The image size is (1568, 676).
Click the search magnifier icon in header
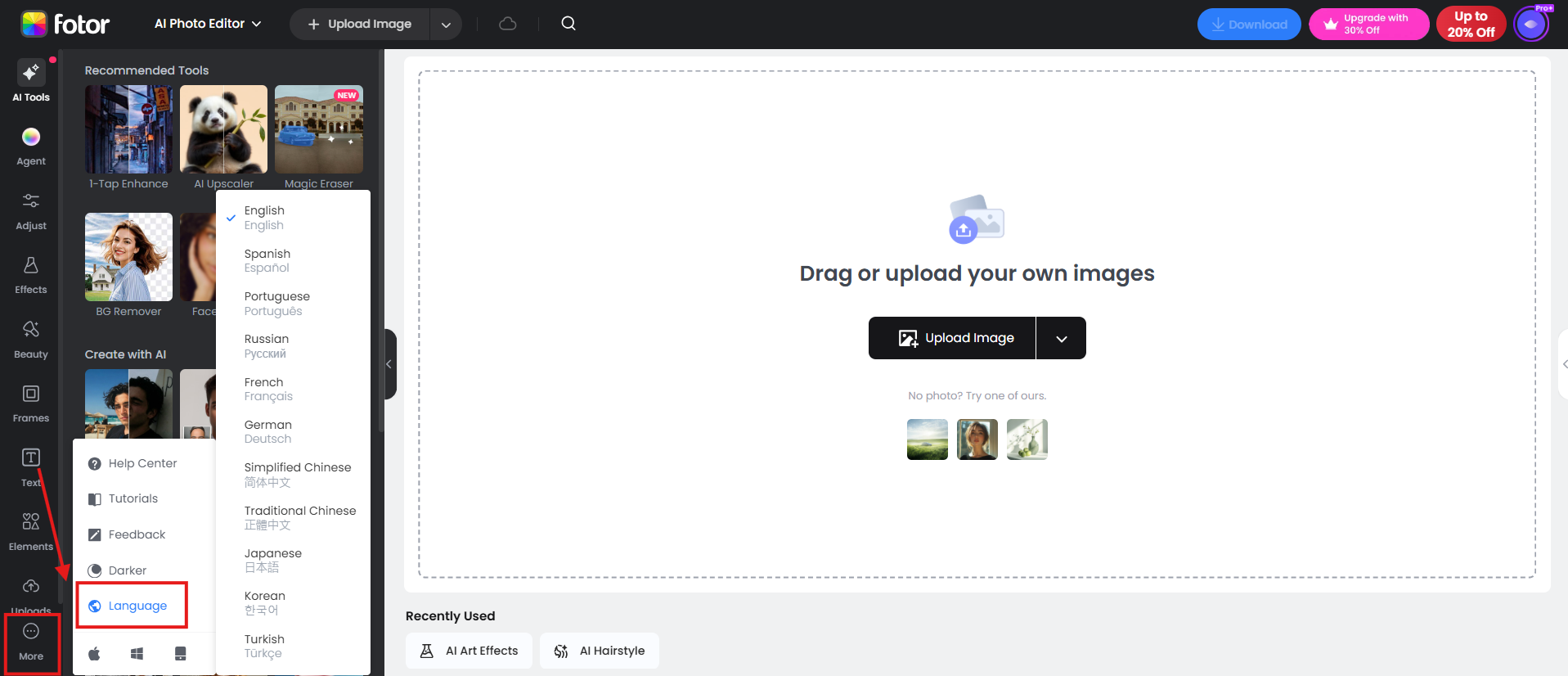pyautogui.click(x=568, y=24)
